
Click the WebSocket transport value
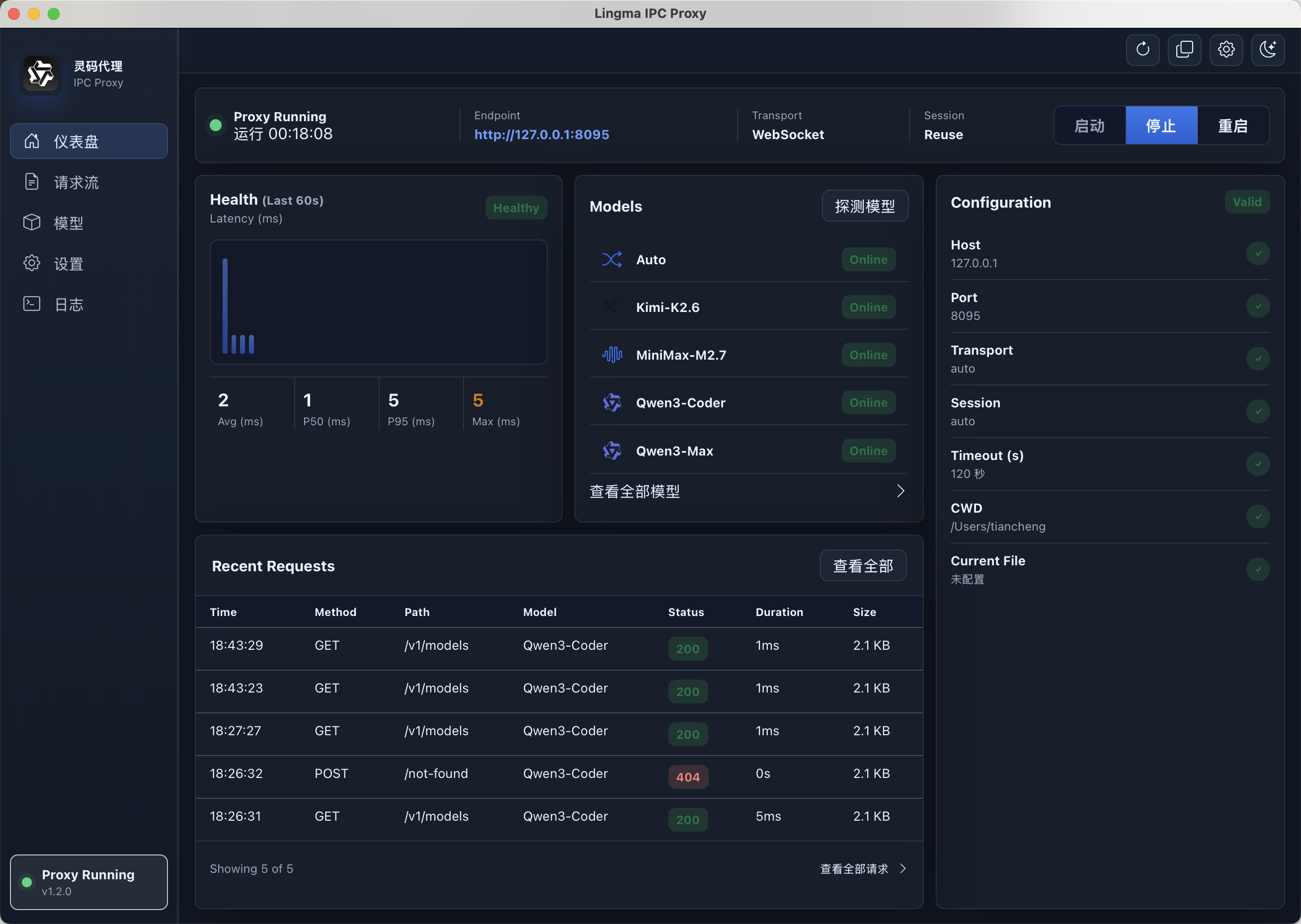pos(788,134)
